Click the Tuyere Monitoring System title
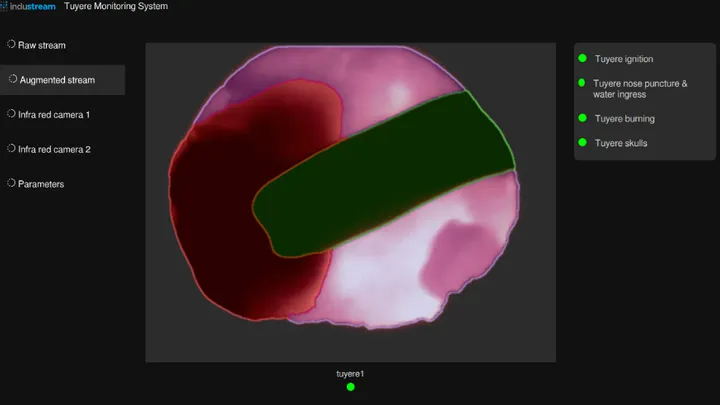Image resolution: width=720 pixels, height=405 pixels. point(116,7)
